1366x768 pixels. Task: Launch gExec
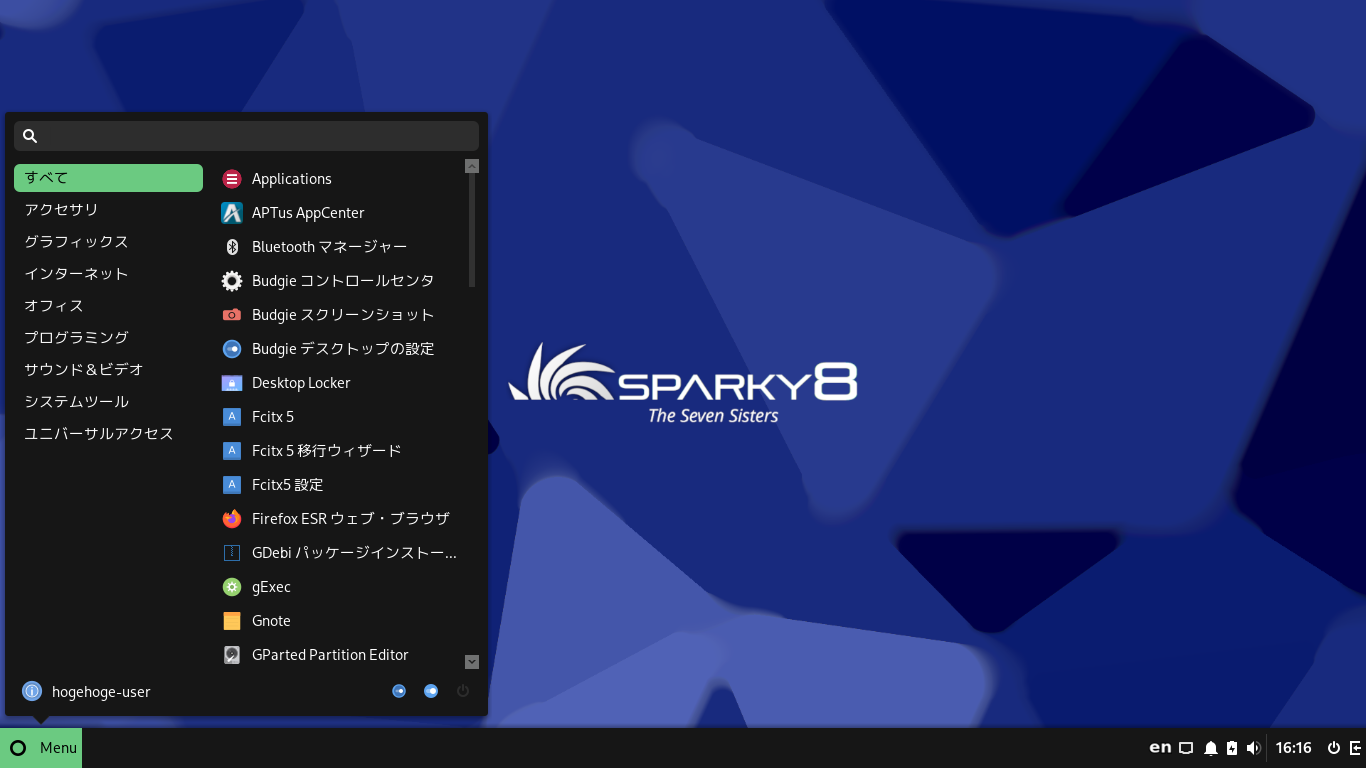click(x=338, y=587)
